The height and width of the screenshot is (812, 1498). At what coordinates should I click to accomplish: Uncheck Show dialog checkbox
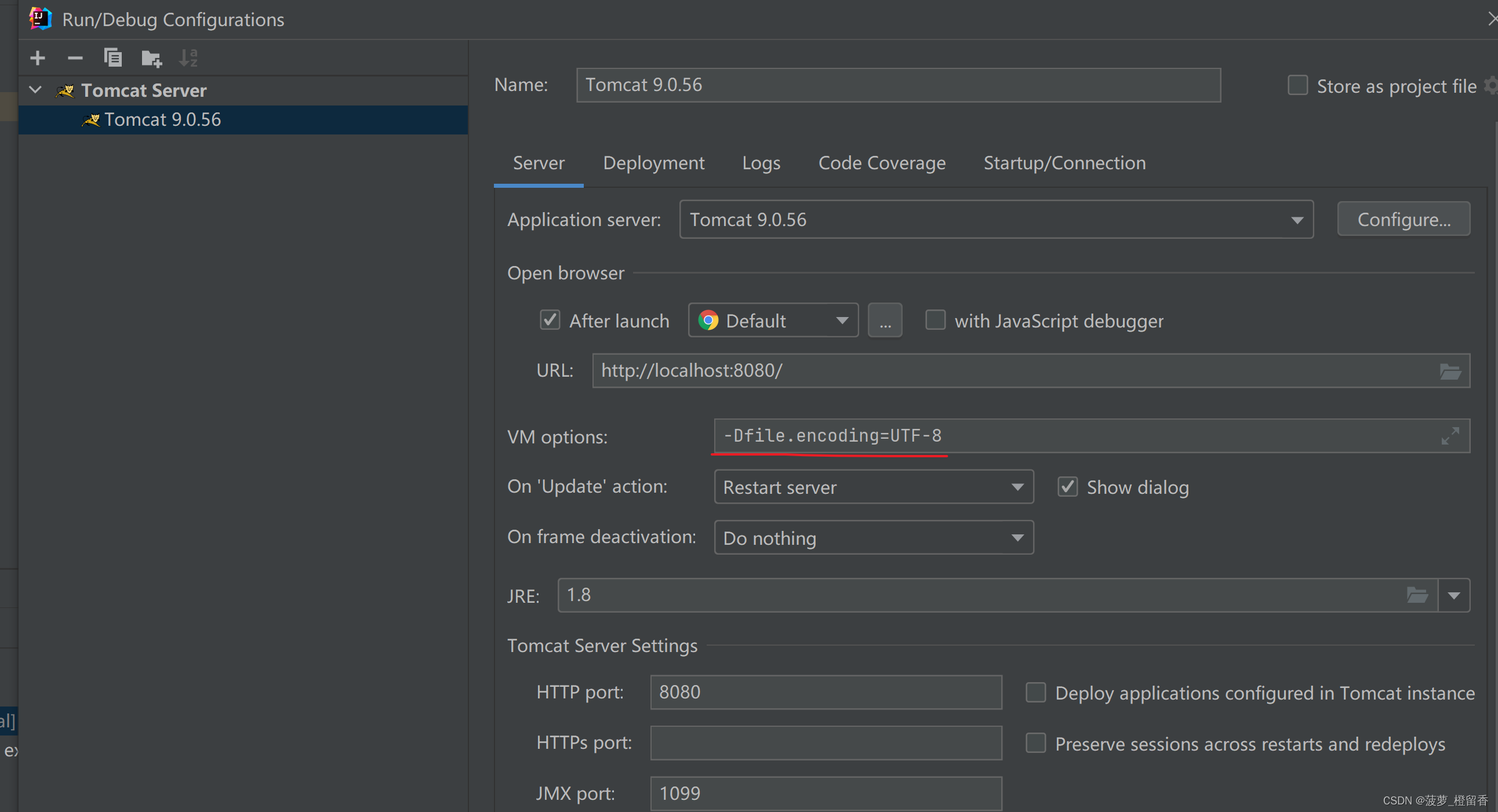click(1067, 486)
